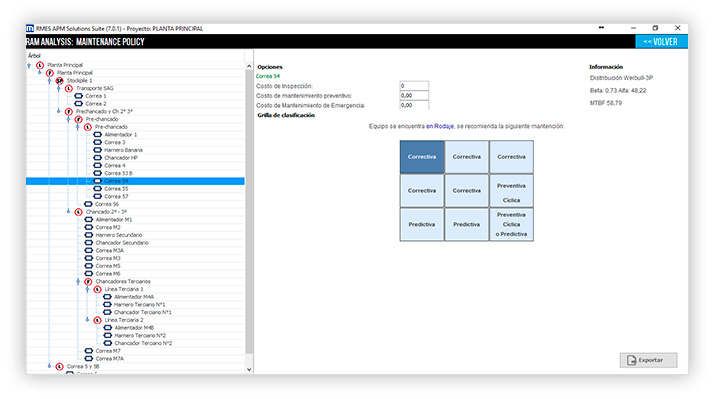
Task: Select the highlighted dark Correctiva grid cell
Action: (422, 157)
